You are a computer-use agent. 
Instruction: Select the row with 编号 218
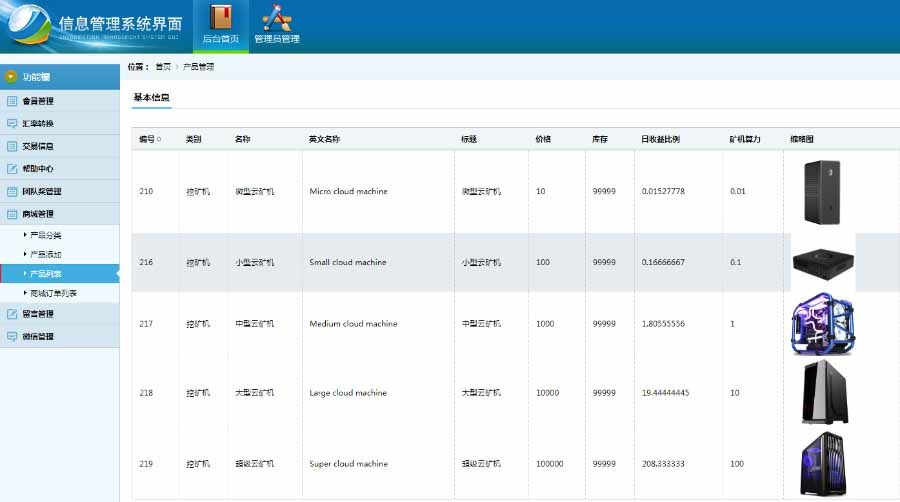(x=515, y=393)
